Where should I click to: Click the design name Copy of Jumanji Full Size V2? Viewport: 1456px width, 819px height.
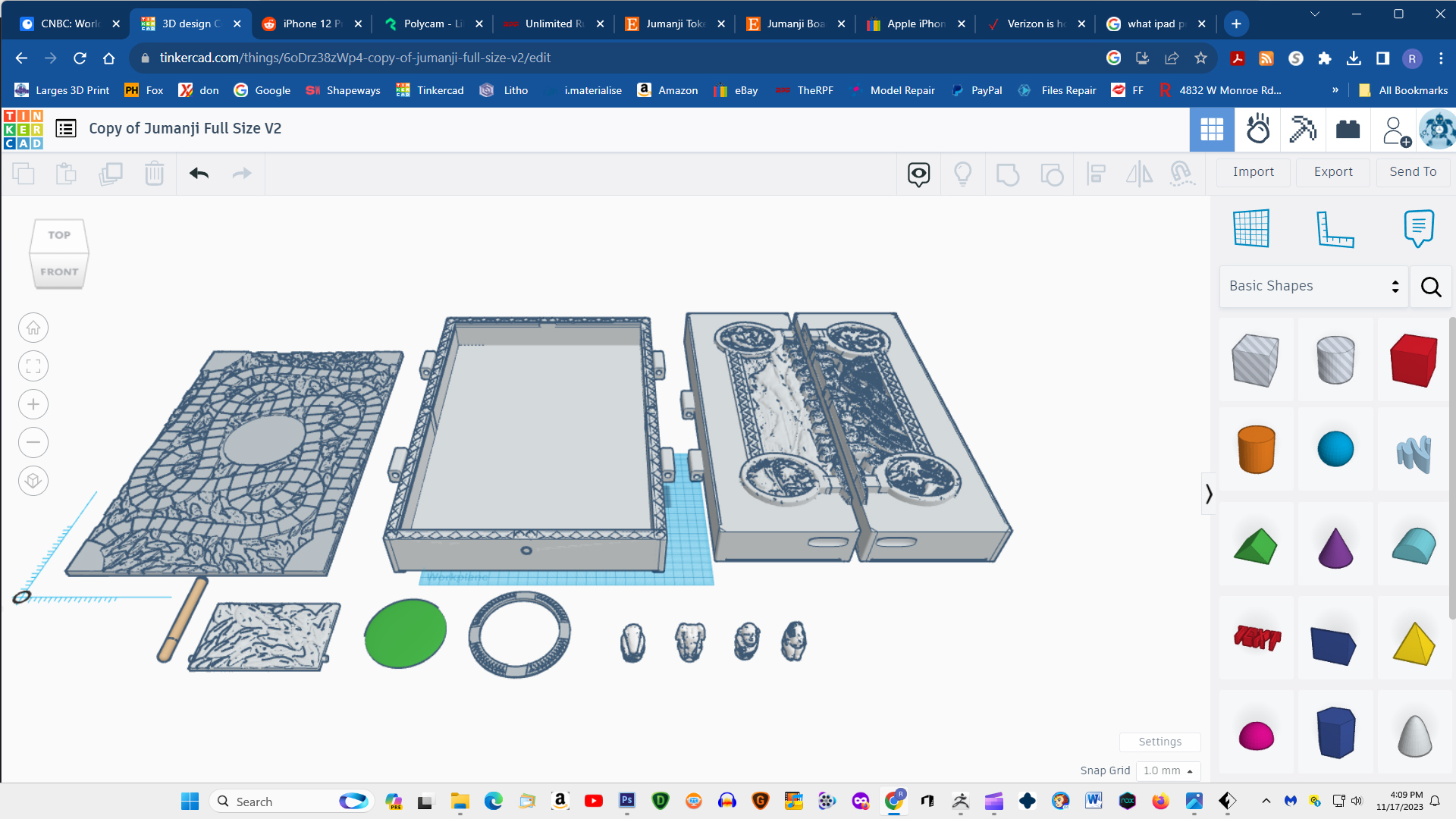point(185,129)
